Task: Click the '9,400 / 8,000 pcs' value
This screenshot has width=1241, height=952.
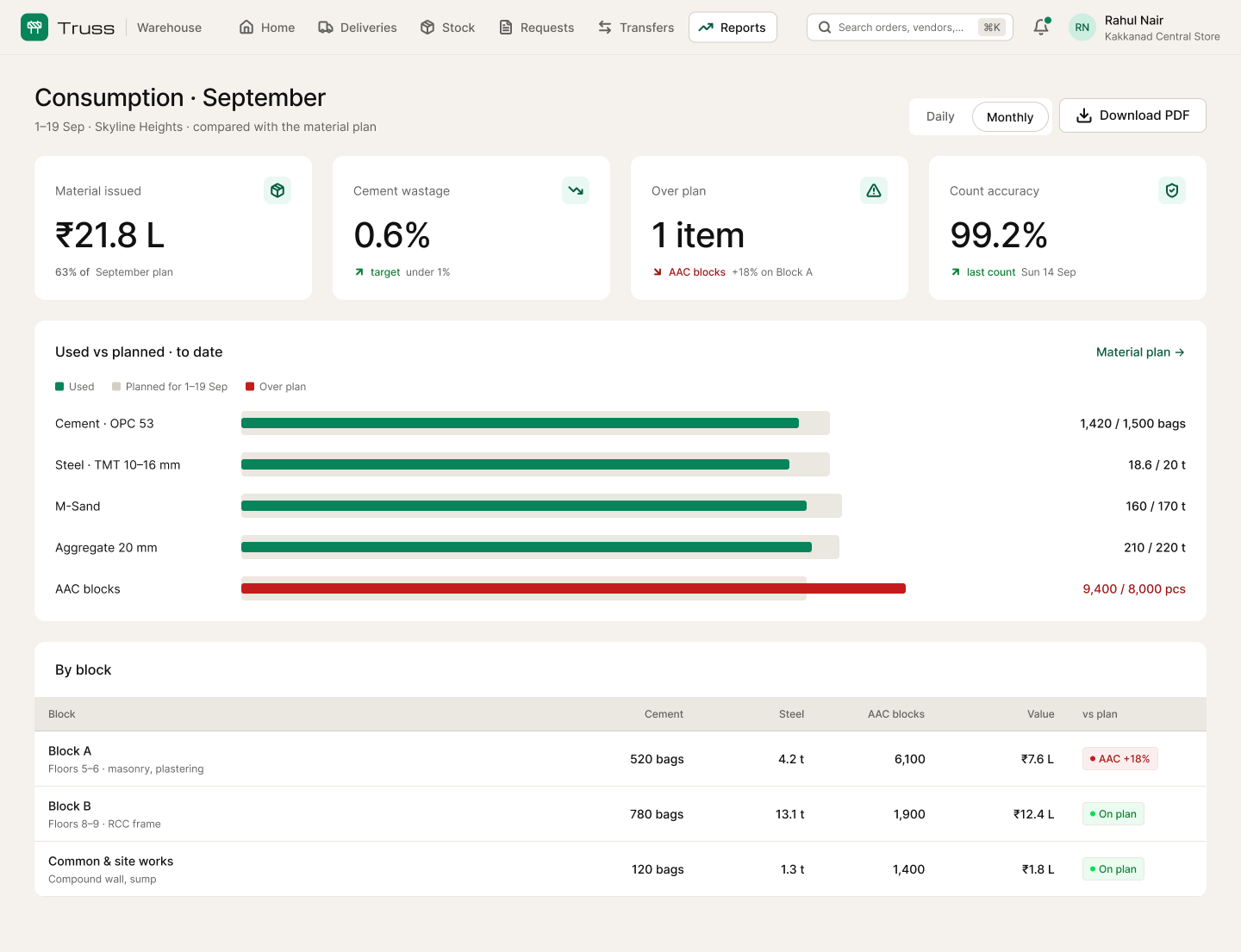Action: [x=1134, y=588]
